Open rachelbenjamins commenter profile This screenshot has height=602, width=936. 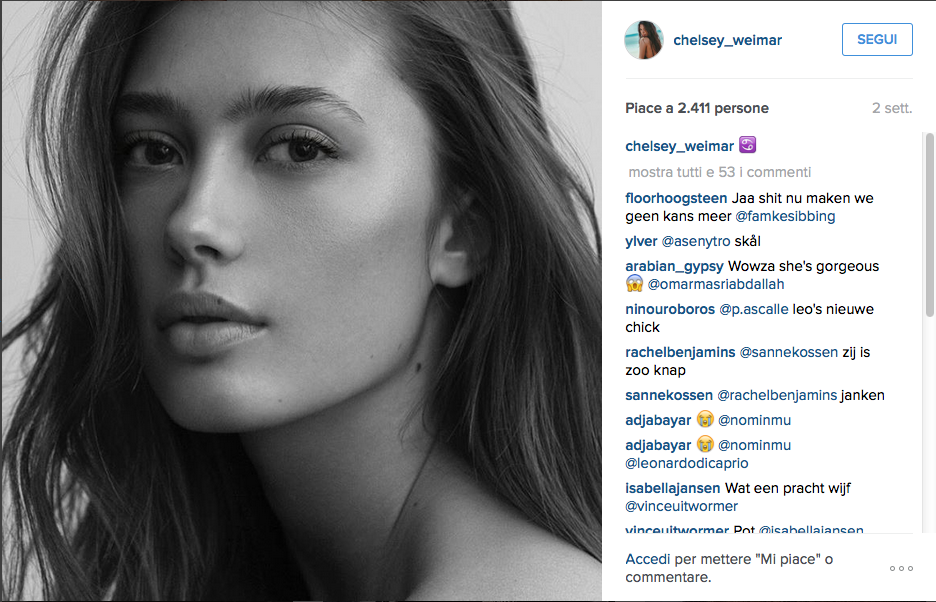point(680,352)
